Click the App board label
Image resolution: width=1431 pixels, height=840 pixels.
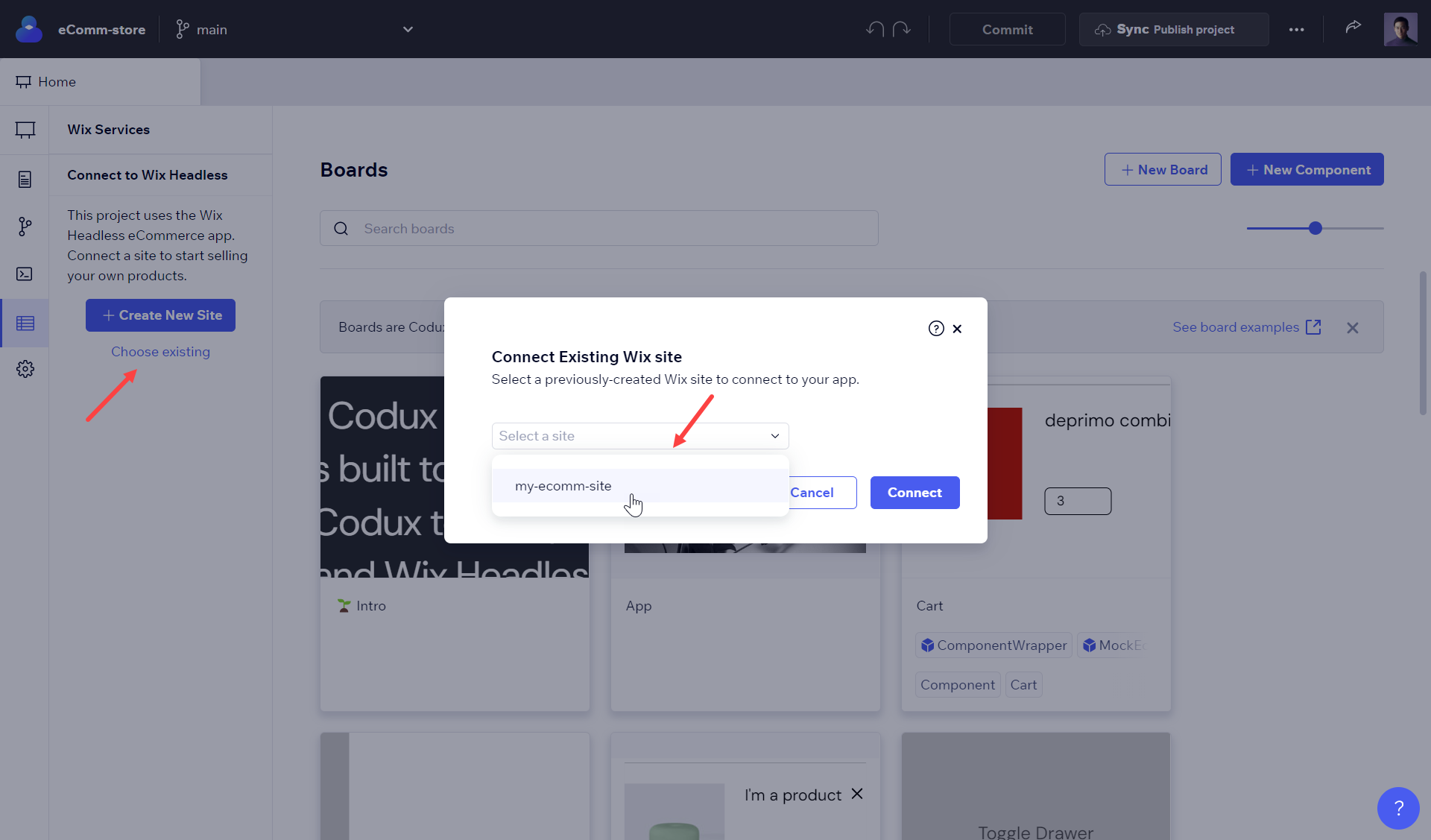[639, 606]
